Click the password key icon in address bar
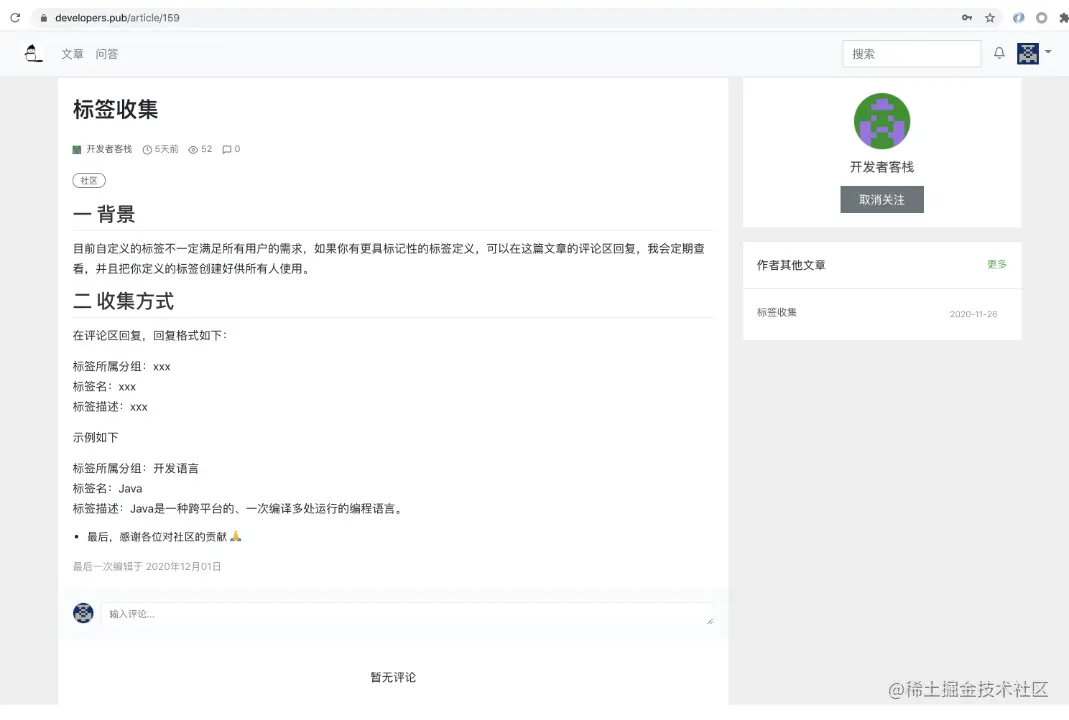Screen dimensions: 1069x720 tap(966, 17)
